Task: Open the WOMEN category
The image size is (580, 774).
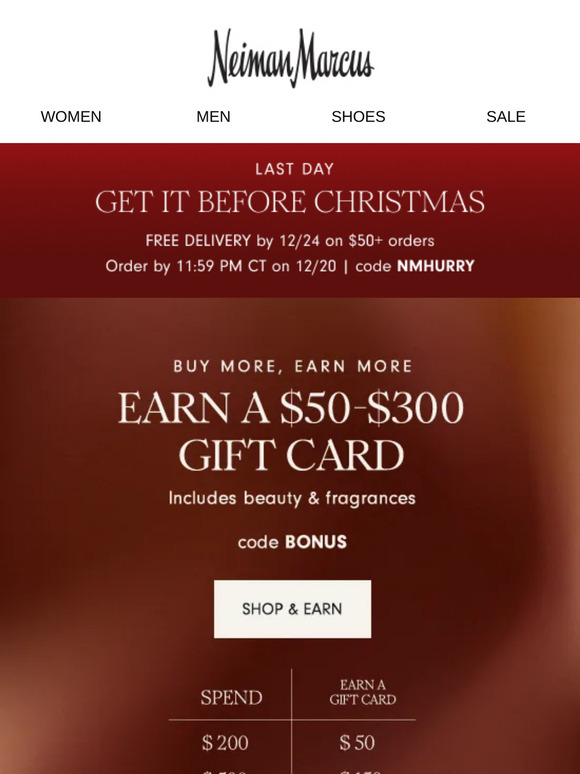Action: click(x=71, y=117)
